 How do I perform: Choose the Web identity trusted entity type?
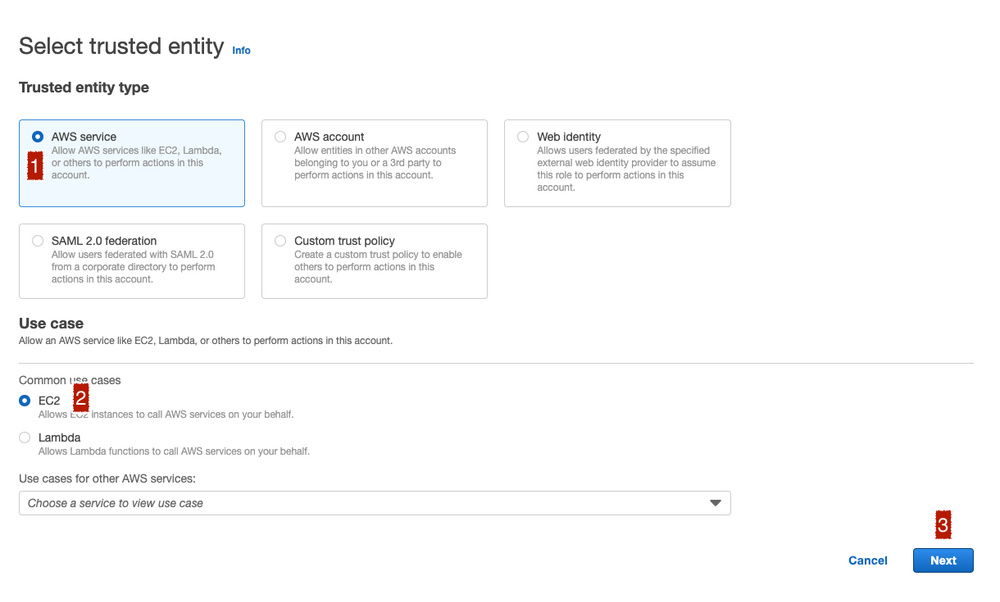(x=522, y=137)
